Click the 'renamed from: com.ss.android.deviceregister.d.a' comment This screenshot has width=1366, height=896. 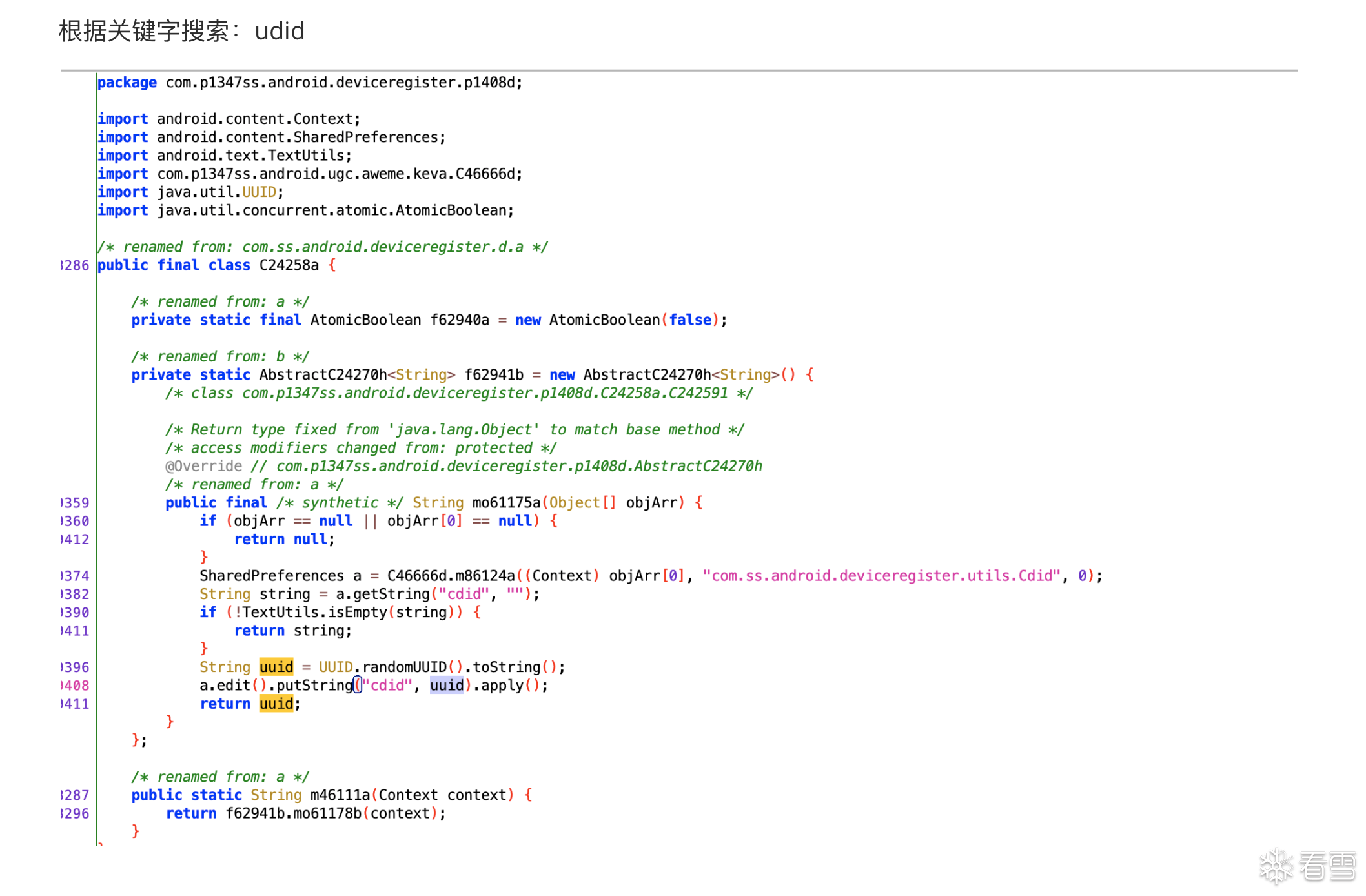tap(323, 247)
